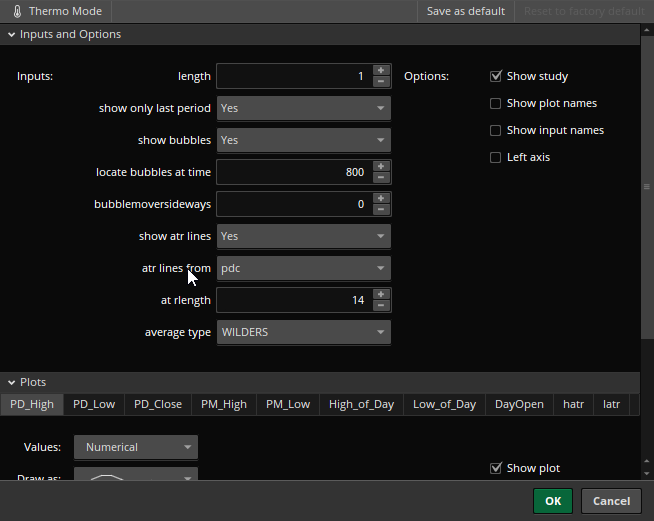Click Save as default button

[x=466, y=11]
